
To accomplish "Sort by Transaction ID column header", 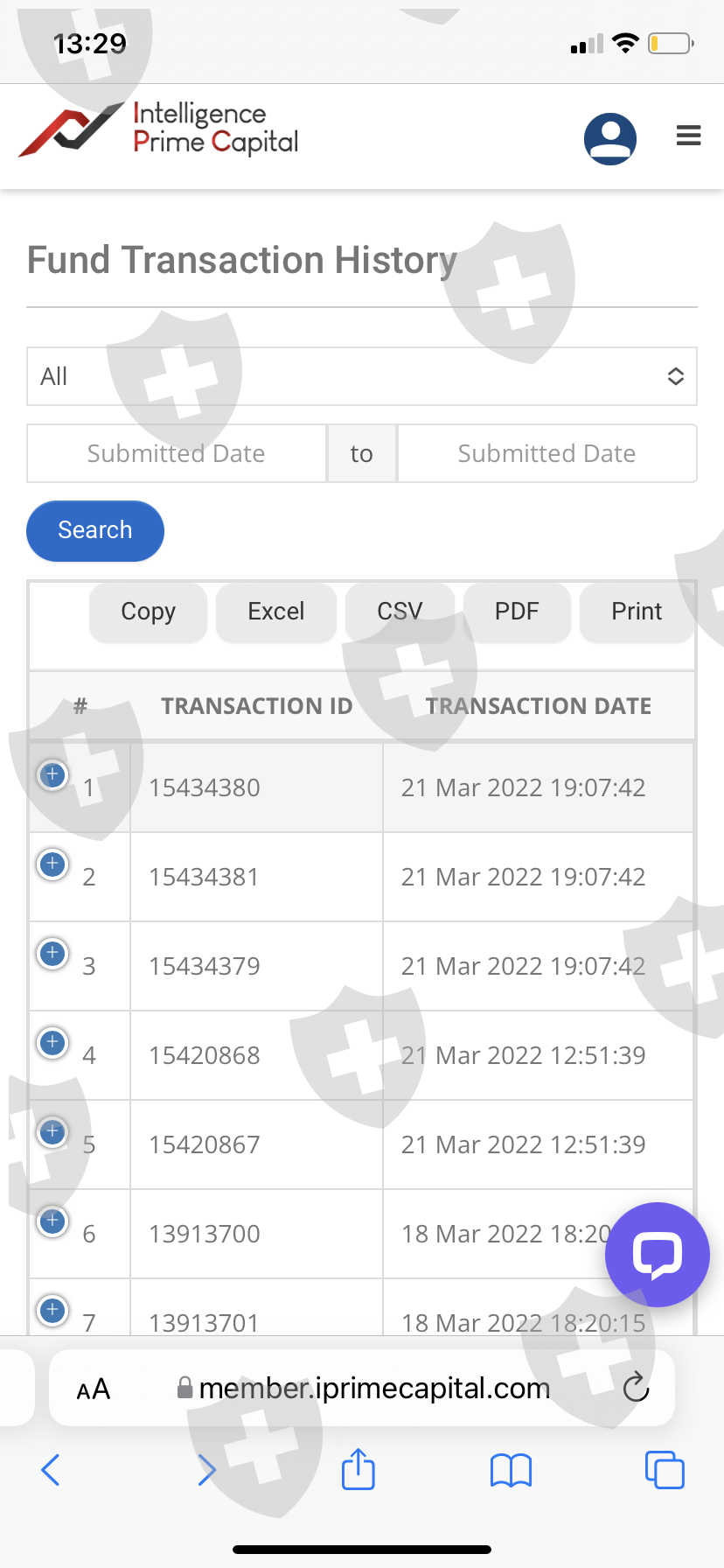I will (256, 706).
